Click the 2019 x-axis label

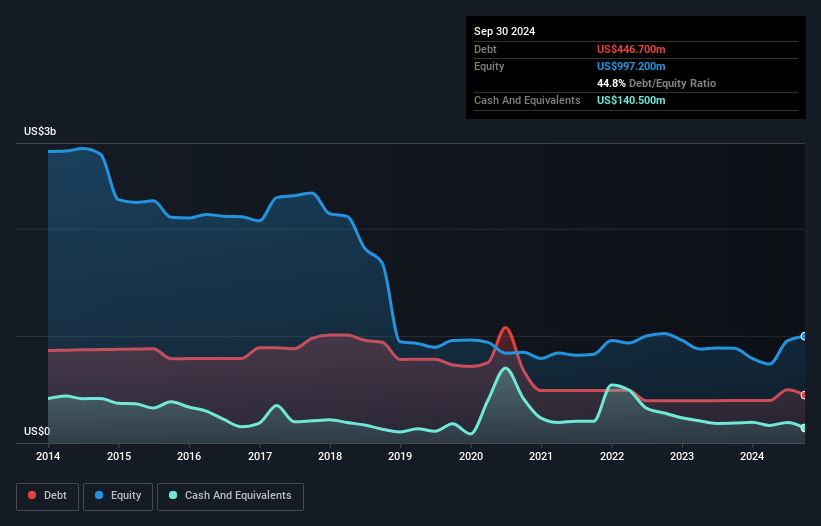click(x=400, y=456)
